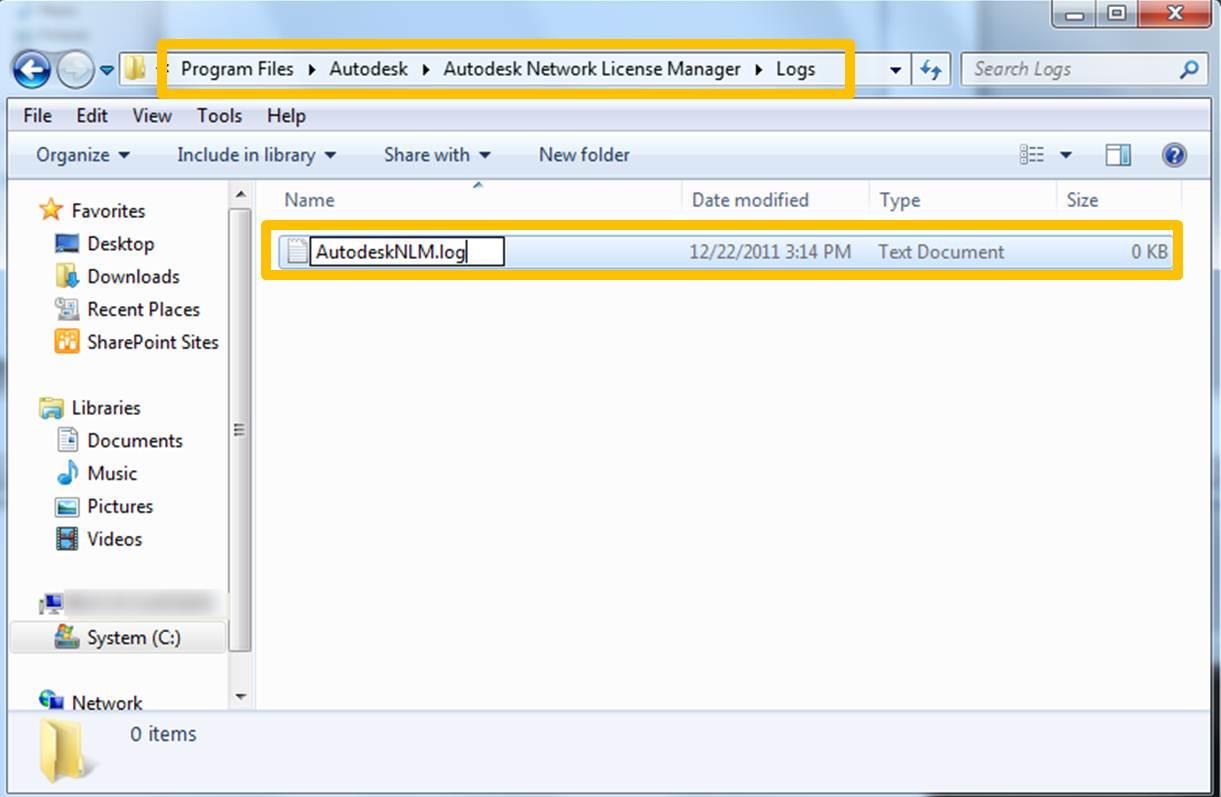Open the Organize dropdown
This screenshot has height=797, width=1221.
coord(83,155)
